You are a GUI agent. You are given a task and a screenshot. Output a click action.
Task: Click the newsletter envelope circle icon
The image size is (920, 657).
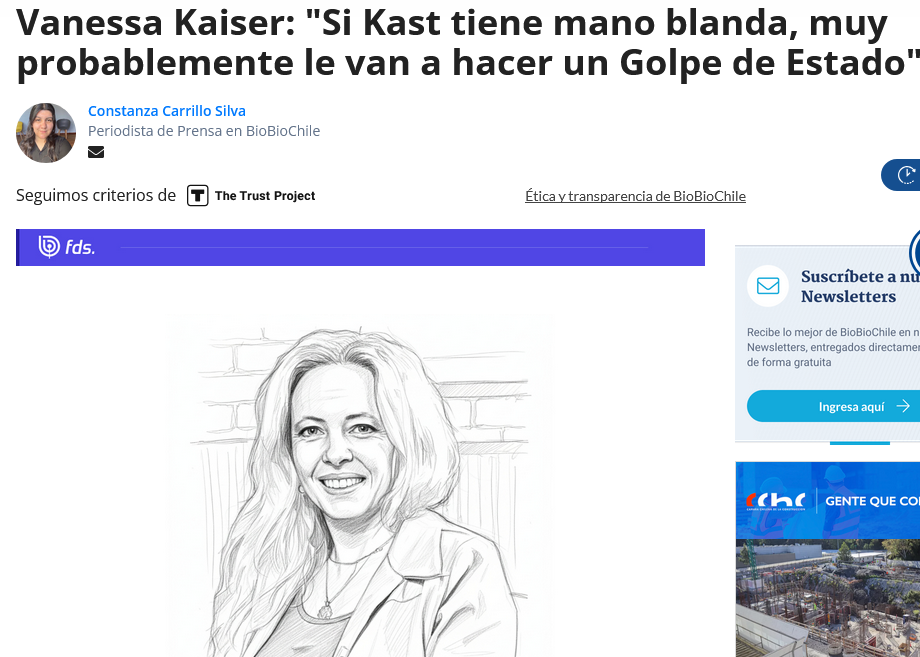point(767,286)
